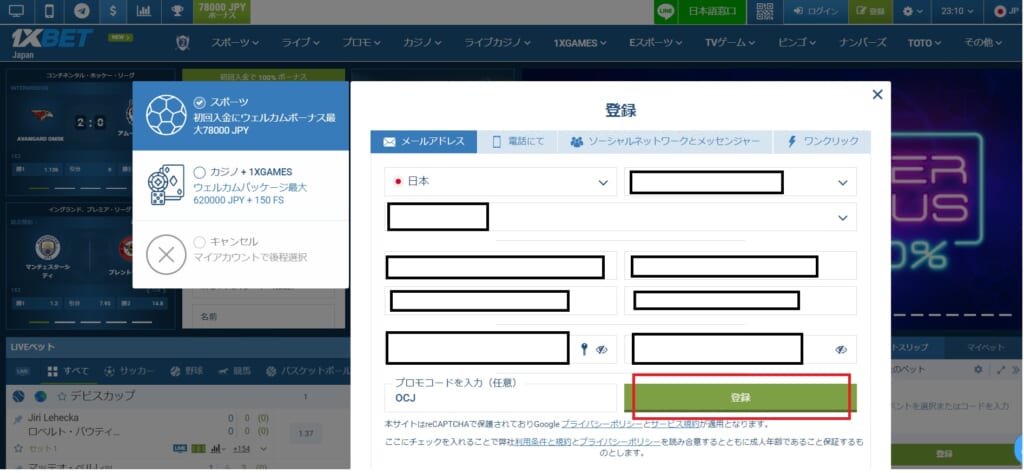Expand the ライブカジノ navigation menu
This screenshot has width=1024, height=473.
(497, 42)
